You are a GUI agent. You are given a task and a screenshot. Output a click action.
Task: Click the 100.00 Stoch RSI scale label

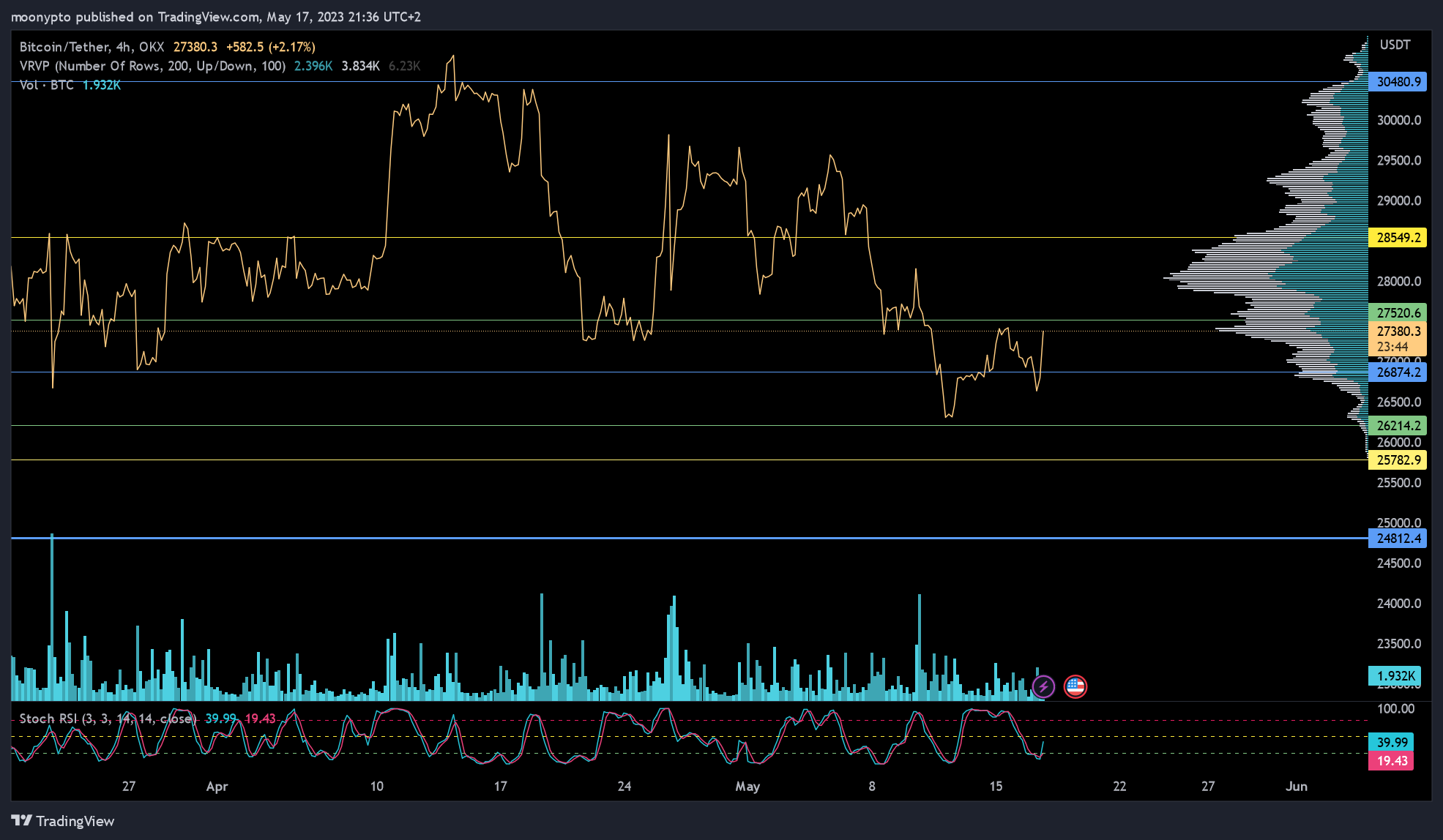pyautogui.click(x=1396, y=709)
